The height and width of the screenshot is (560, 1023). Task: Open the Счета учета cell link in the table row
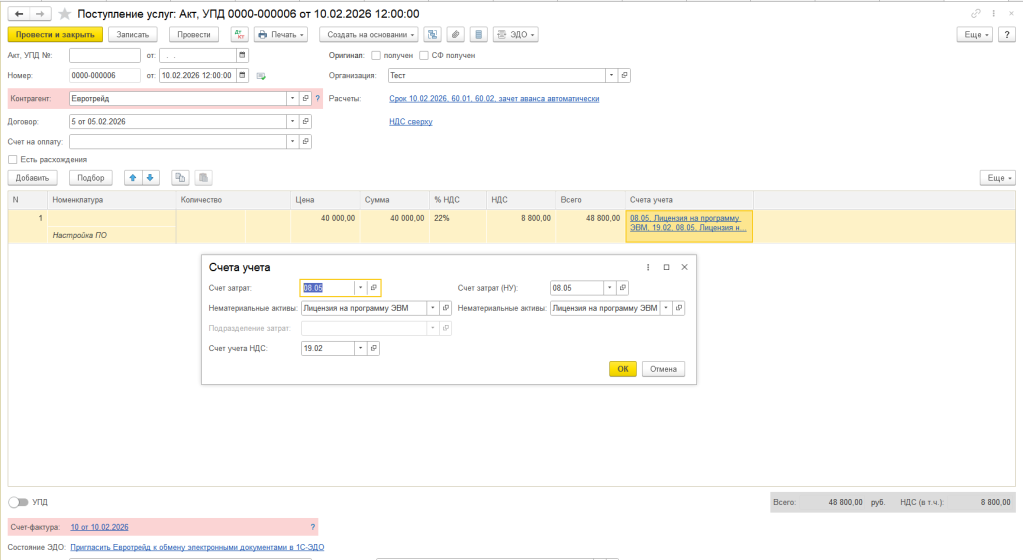[688, 223]
